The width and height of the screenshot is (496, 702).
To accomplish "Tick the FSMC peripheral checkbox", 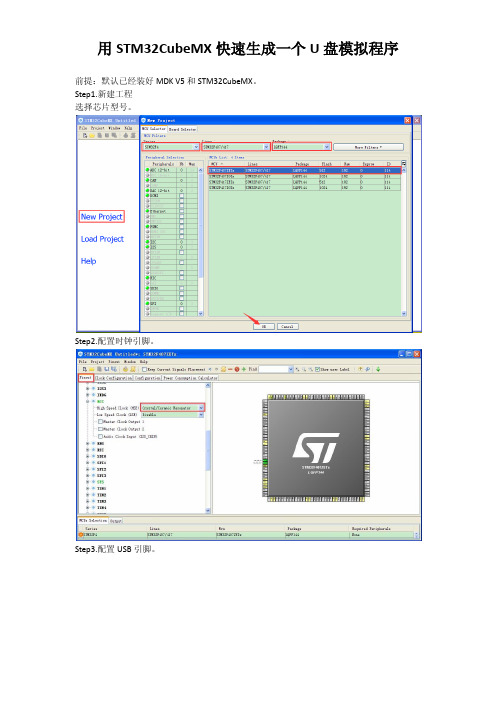I will (x=182, y=227).
